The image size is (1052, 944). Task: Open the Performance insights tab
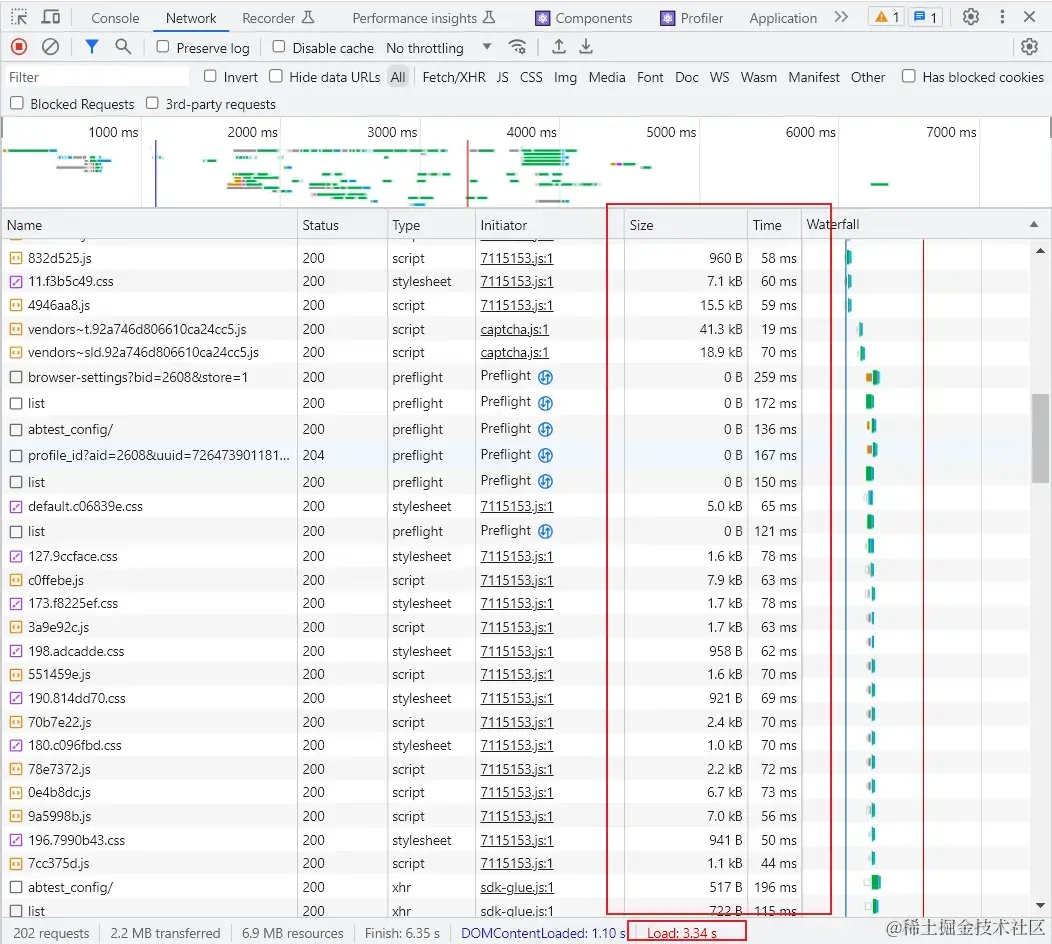click(423, 18)
